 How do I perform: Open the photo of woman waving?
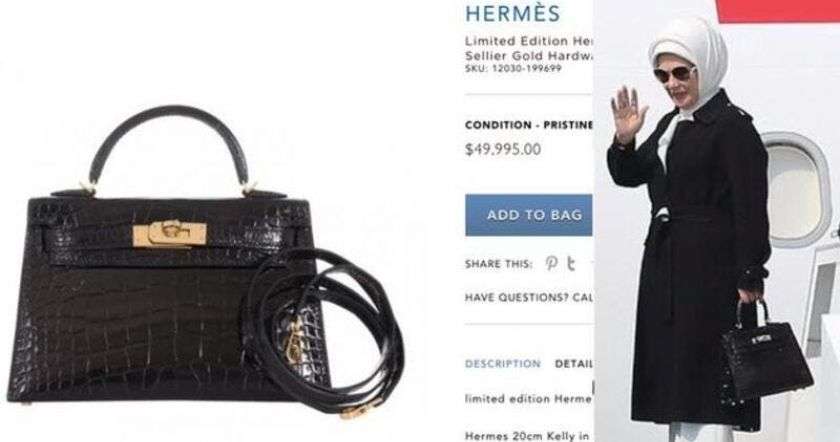pyautogui.click(x=716, y=221)
